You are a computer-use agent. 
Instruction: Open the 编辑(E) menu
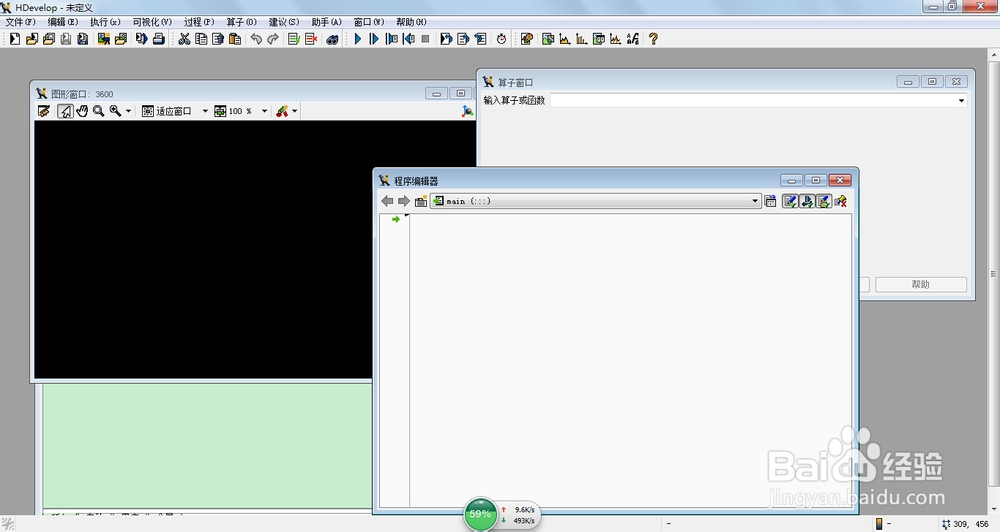(62, 22)
